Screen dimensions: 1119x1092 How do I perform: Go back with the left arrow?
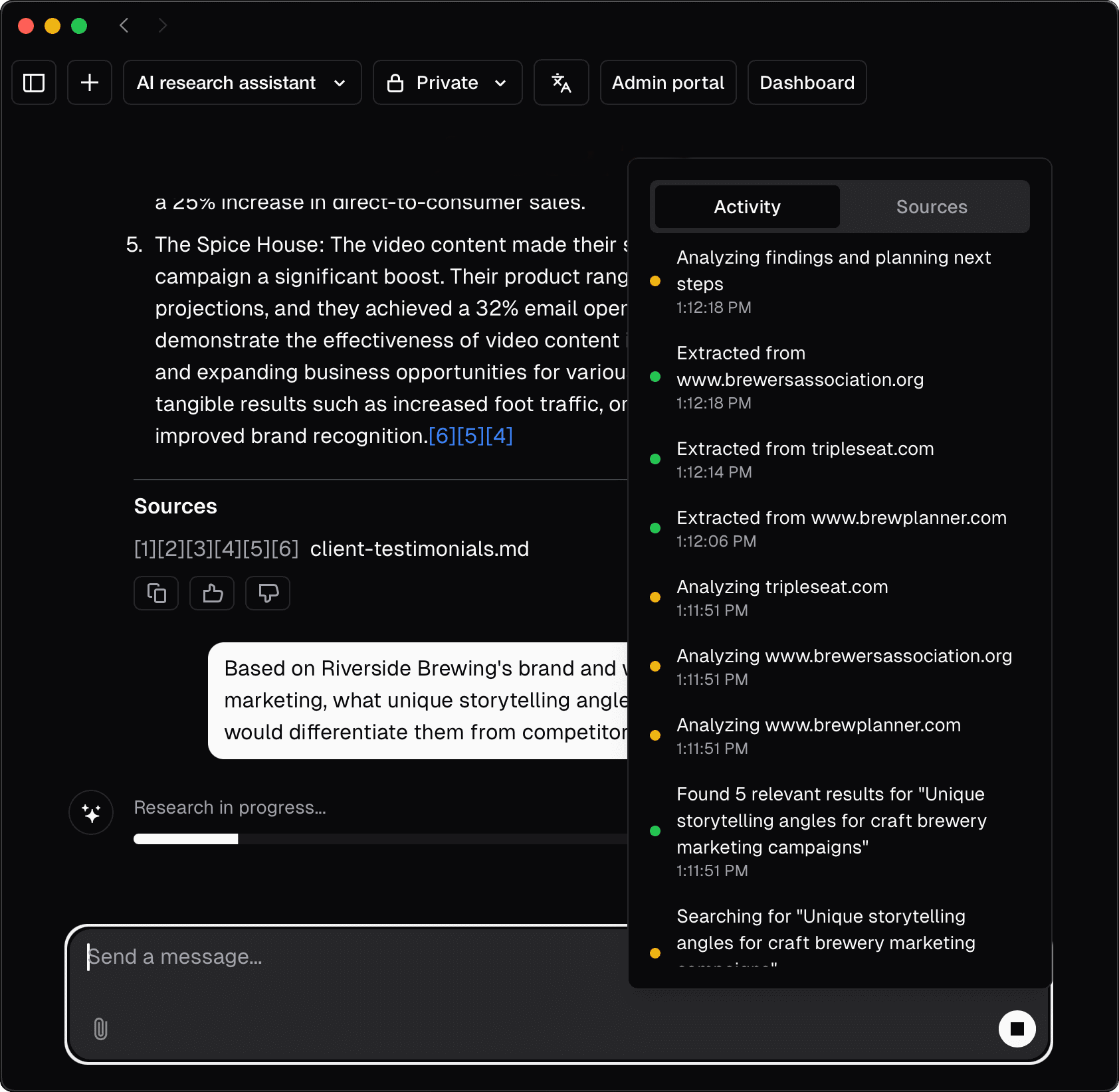point(124,25)
